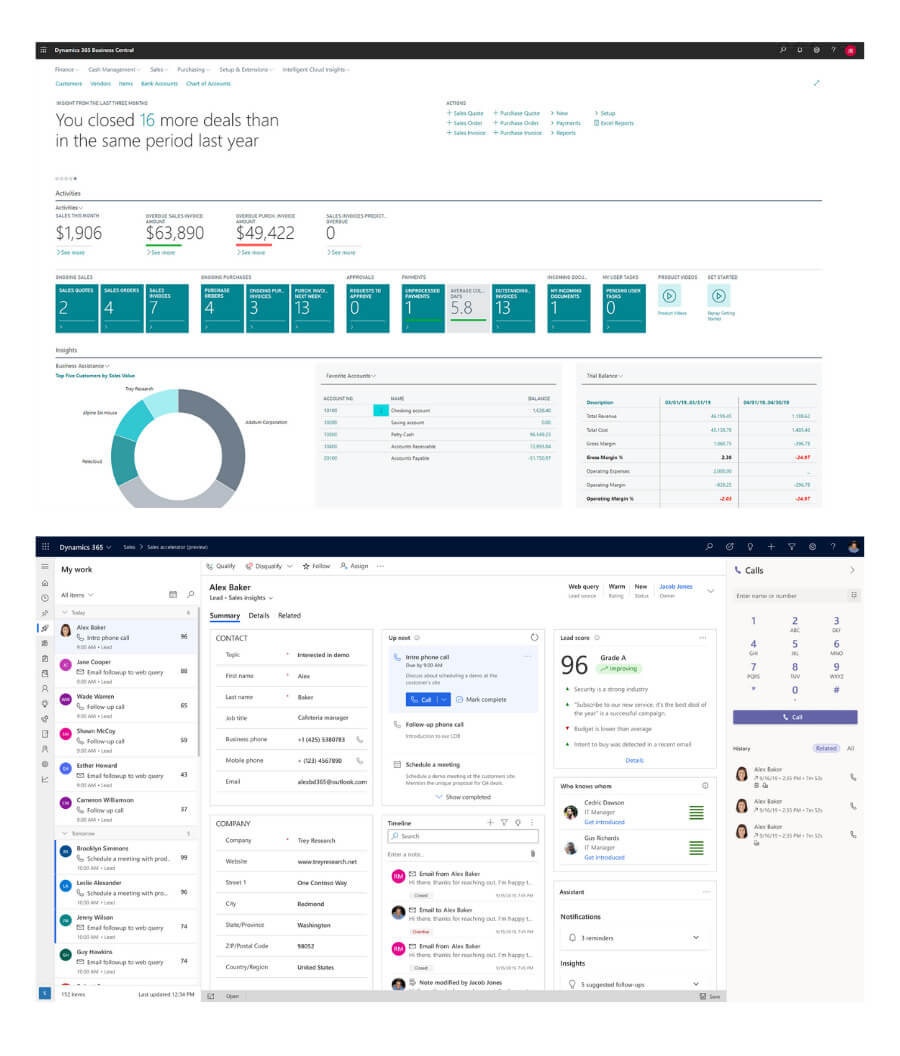Click the phone icon beside Business phone
900x1056 pixels.
[359, 739]
